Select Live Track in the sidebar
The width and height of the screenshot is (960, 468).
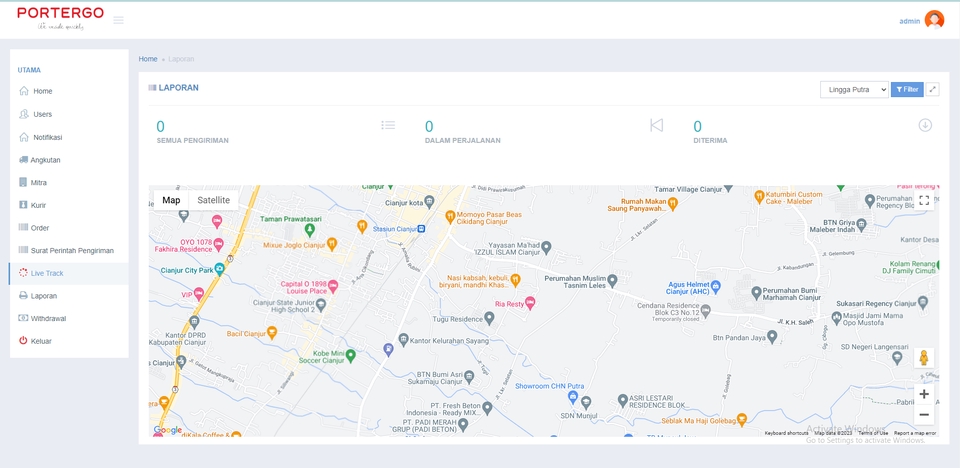pos(69,273)
